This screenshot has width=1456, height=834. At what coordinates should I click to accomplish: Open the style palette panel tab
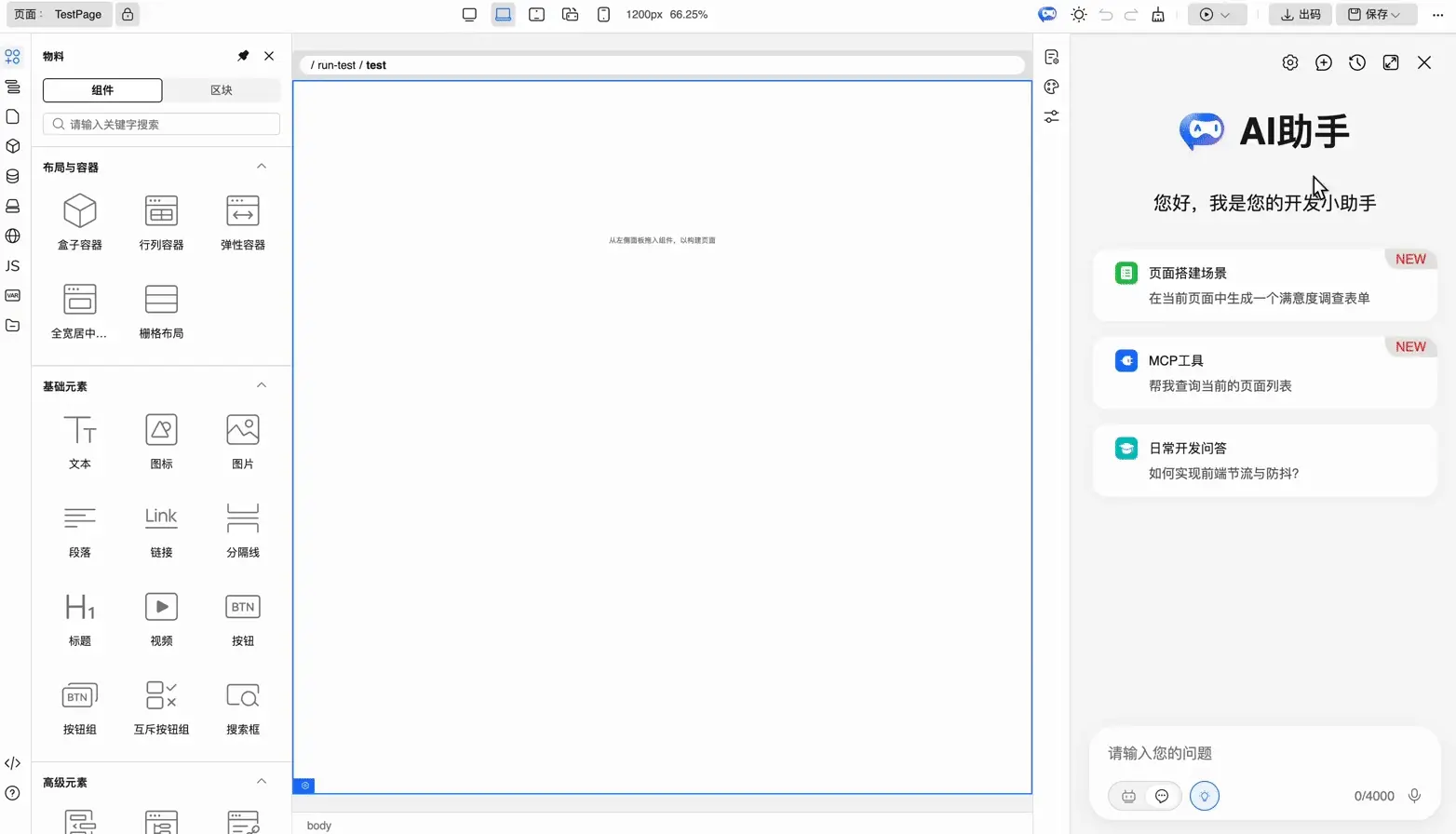click(x=1052, y=87)
